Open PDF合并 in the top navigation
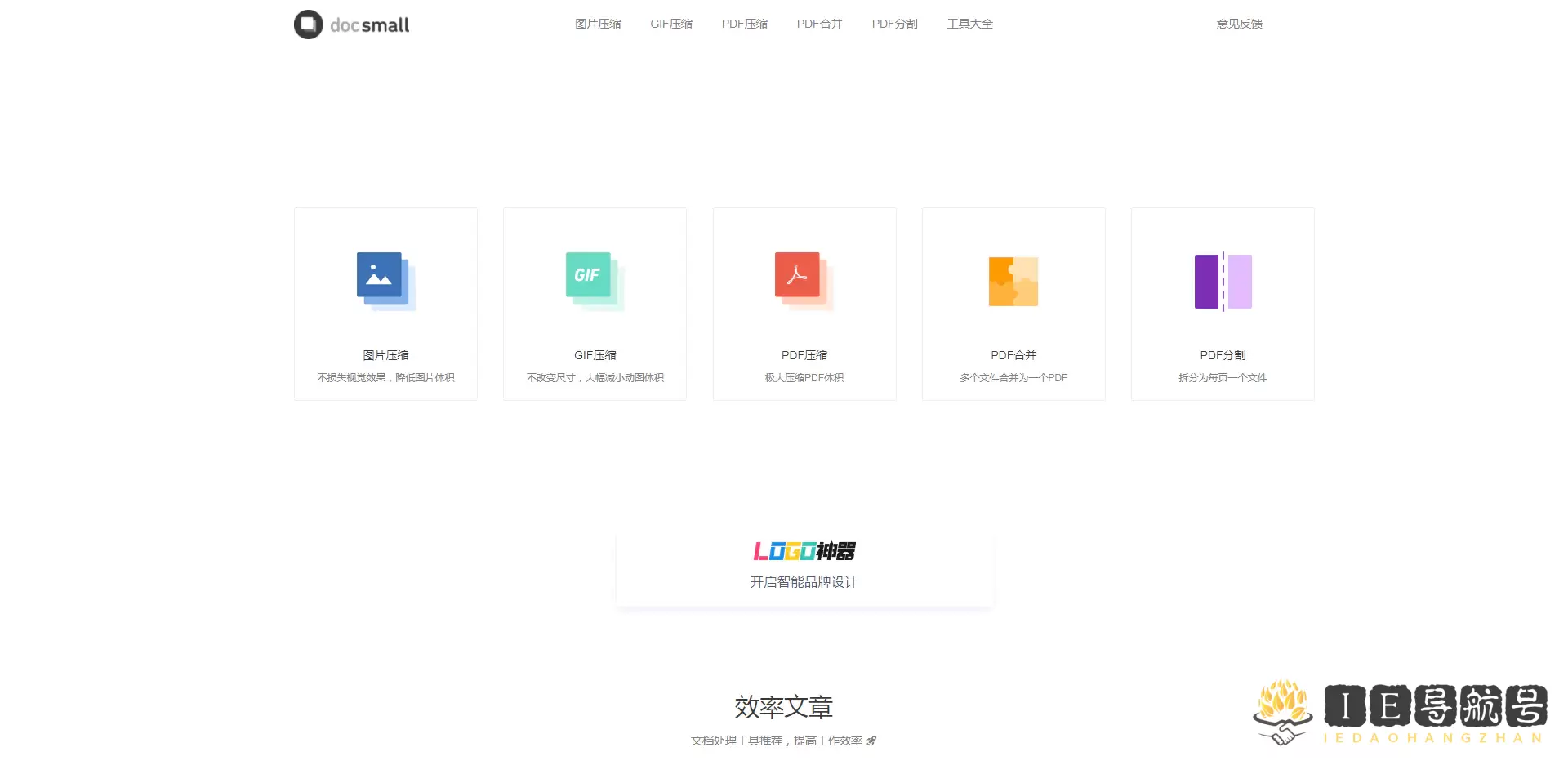This screenshot has height=765, width=1568. 820,24
